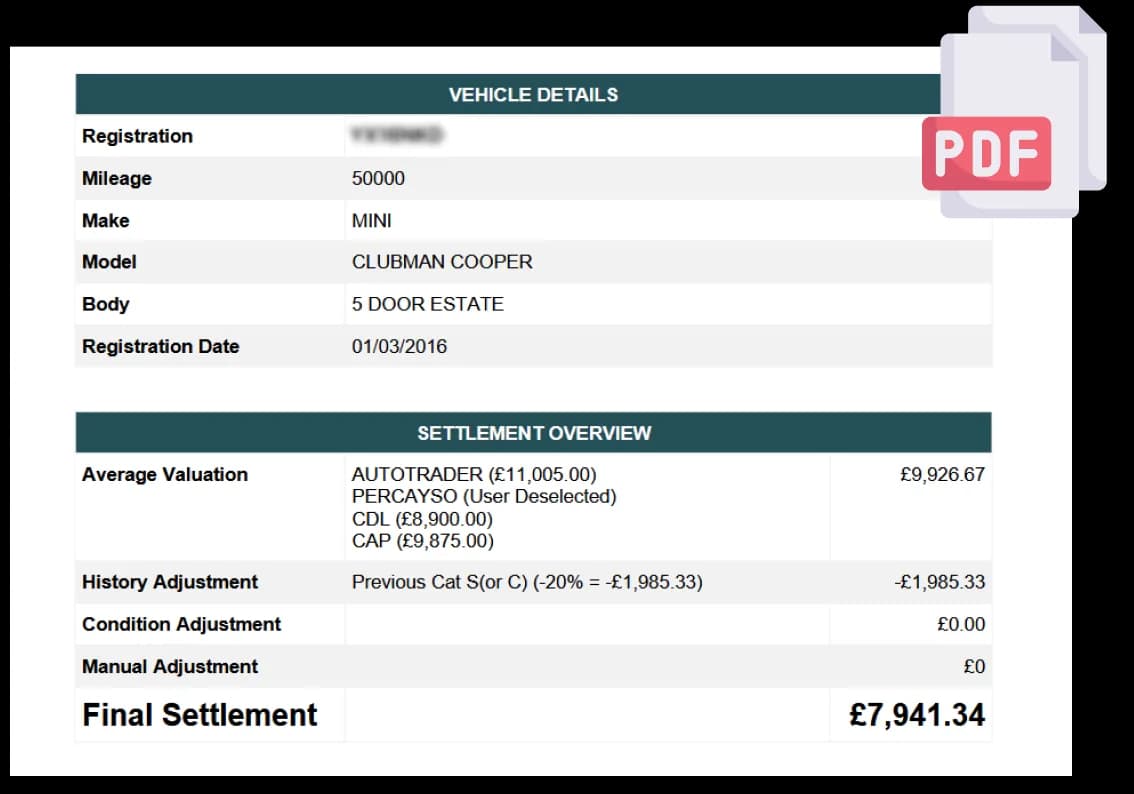1134x794 pixels.
Task: Click the 5 DOOR ESTATE body value
Action: (427, 304)
